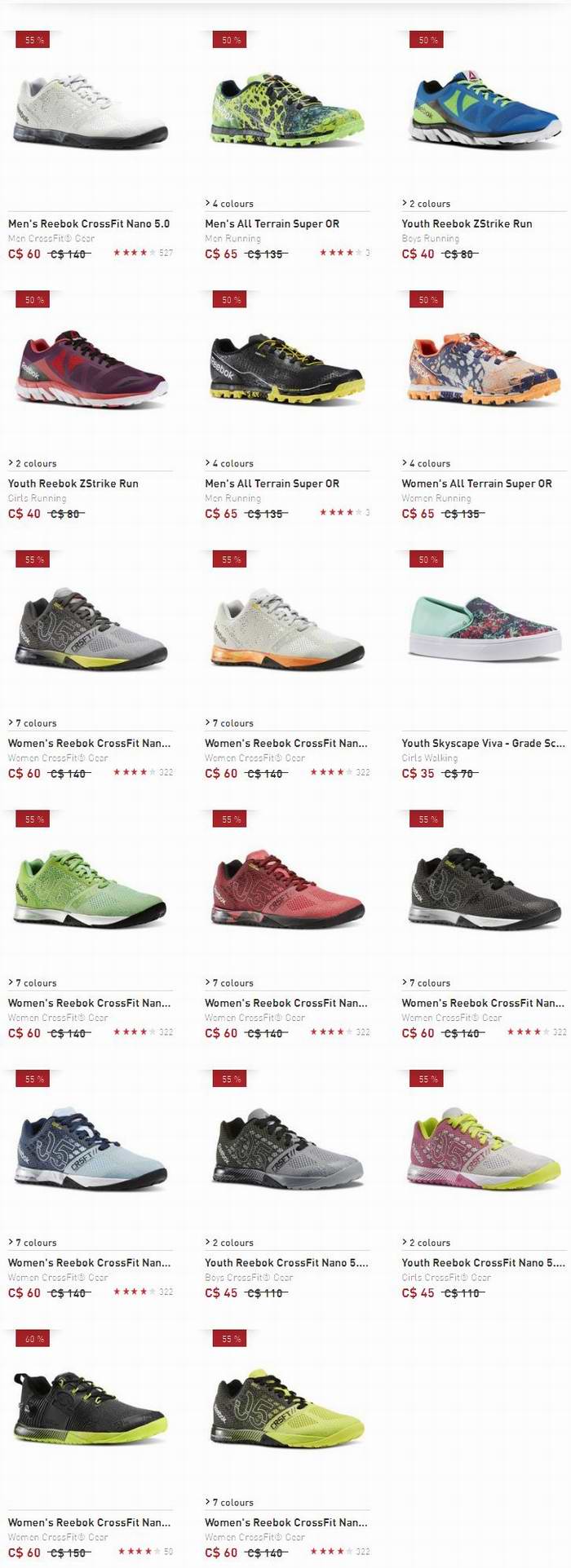Open the Youth Skyscape Viva product title link
Screen dimensions: 571x1568
tap(483, 743)
